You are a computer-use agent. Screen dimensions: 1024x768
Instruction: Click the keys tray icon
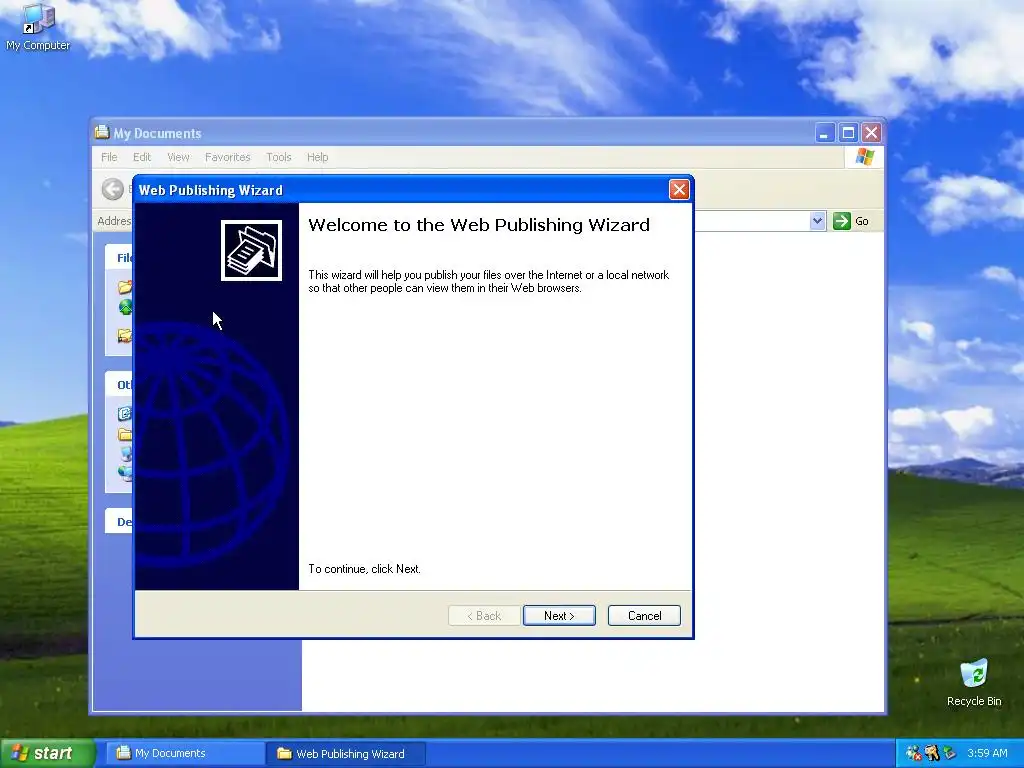(931, 754)
